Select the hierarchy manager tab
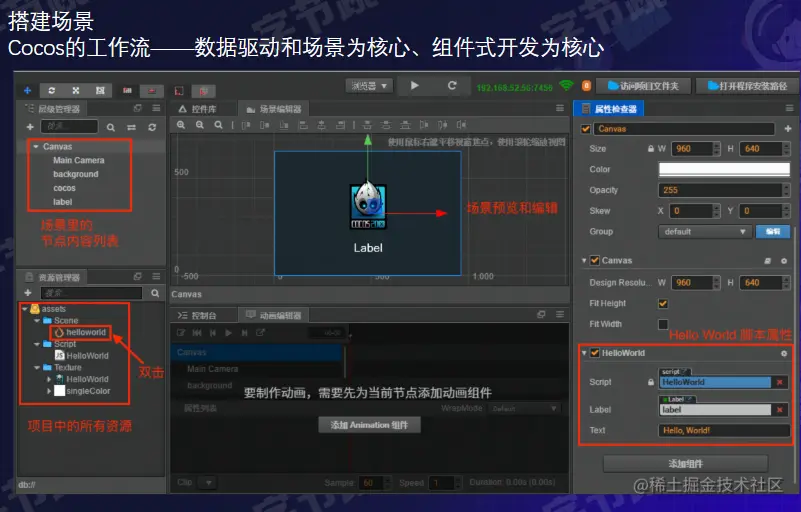This screenshot has width=801, height=512. point(53,109)
